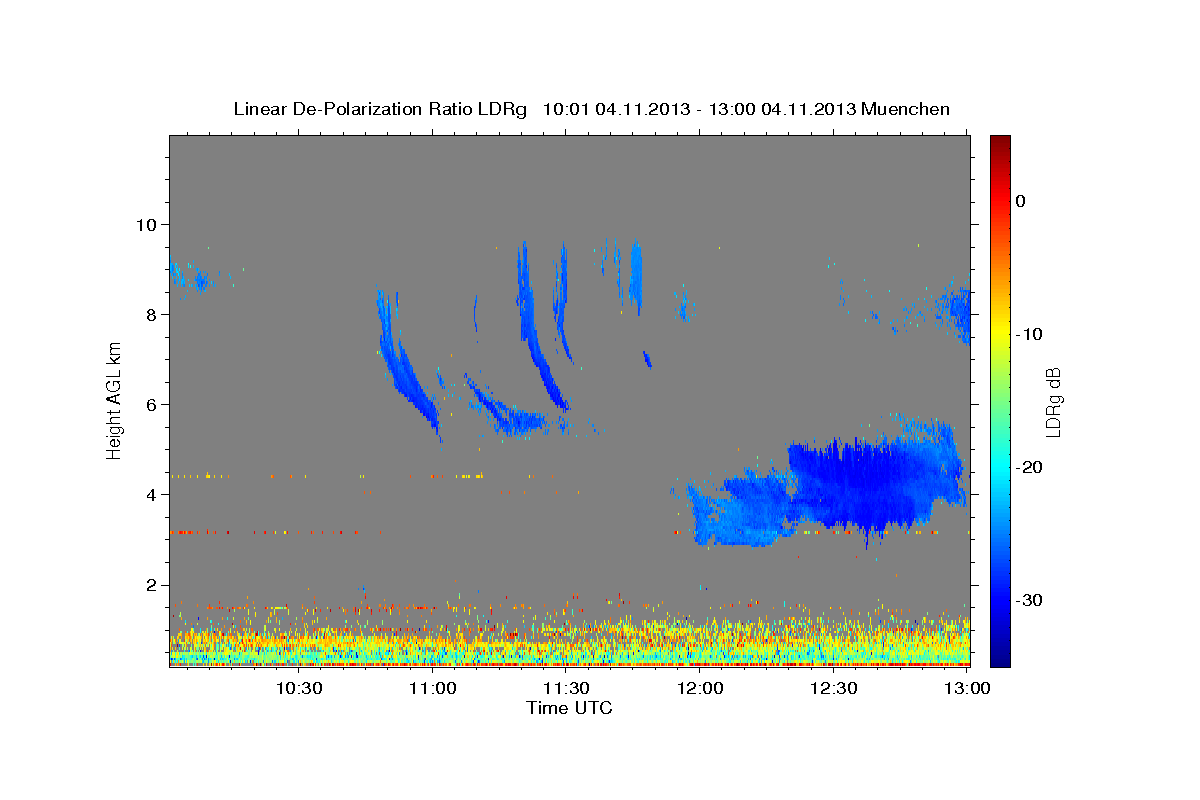This screenshot has width=1200, height=800.
Task: Click the '13:00' time tick label
Action: (966, 688)
